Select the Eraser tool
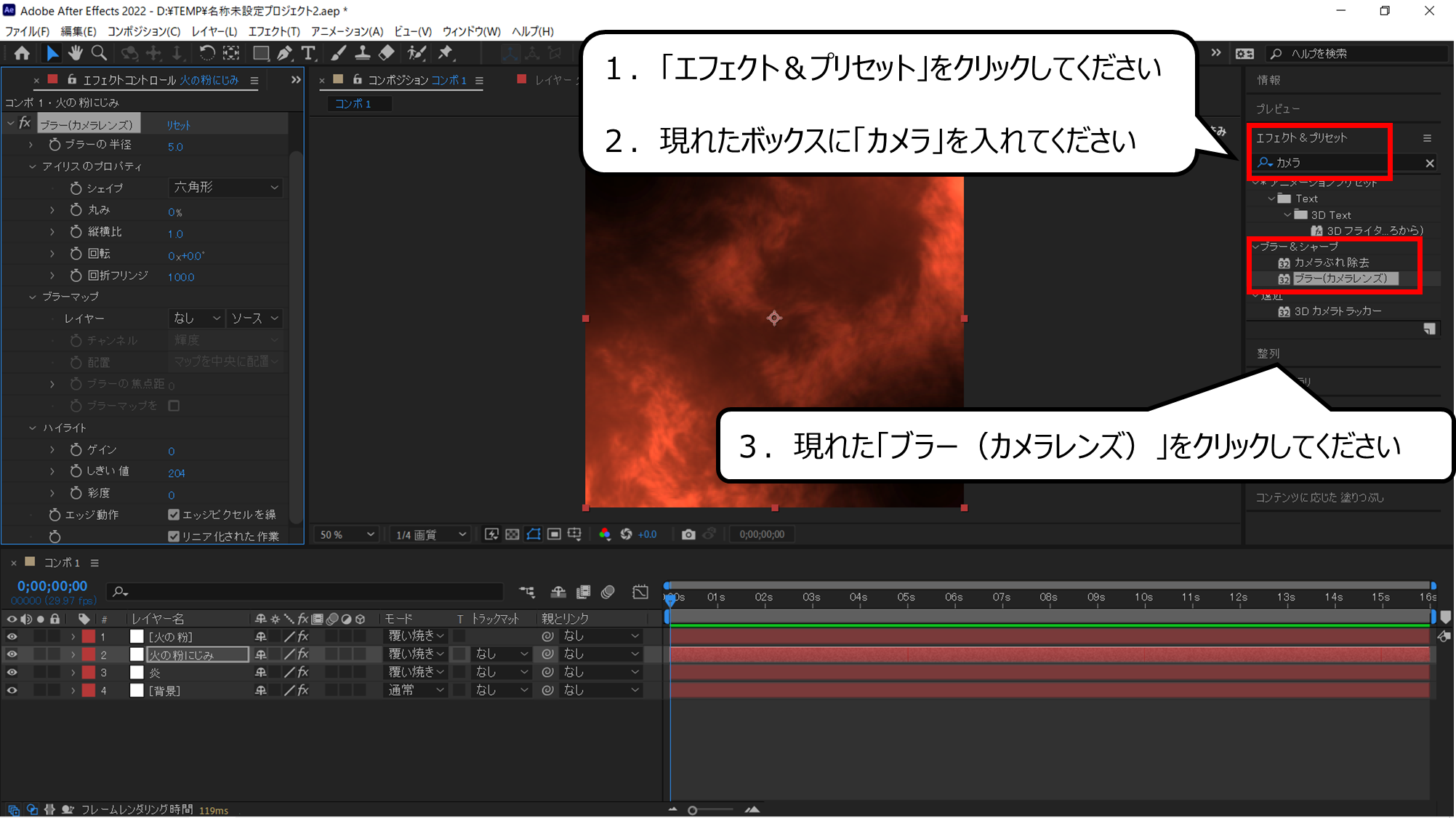1456x818 pixels. click(387, 53)
